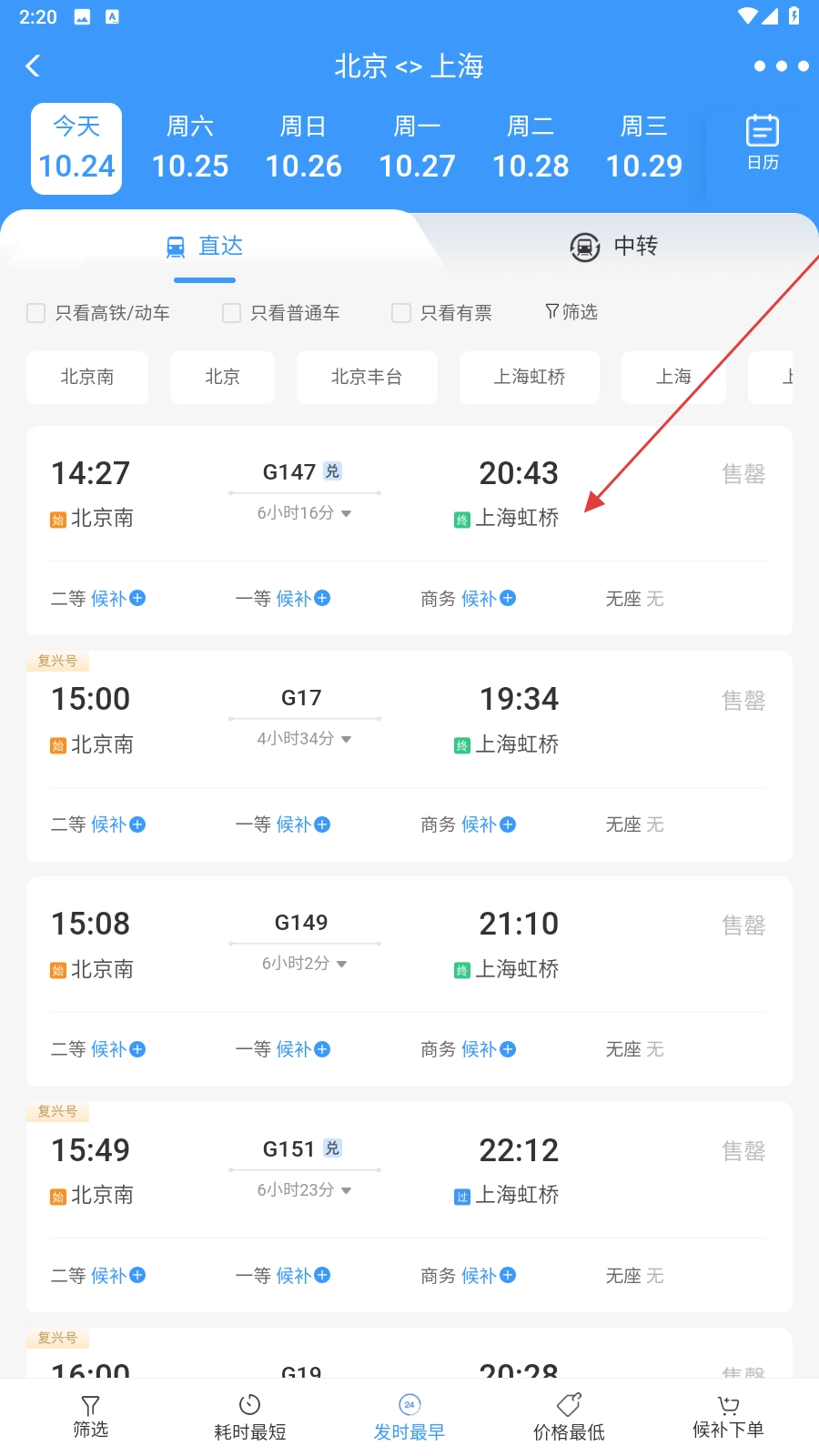Add 二等 候补 plus for G147
Viewport: 819px width, 1456px height.
(137, 598)
